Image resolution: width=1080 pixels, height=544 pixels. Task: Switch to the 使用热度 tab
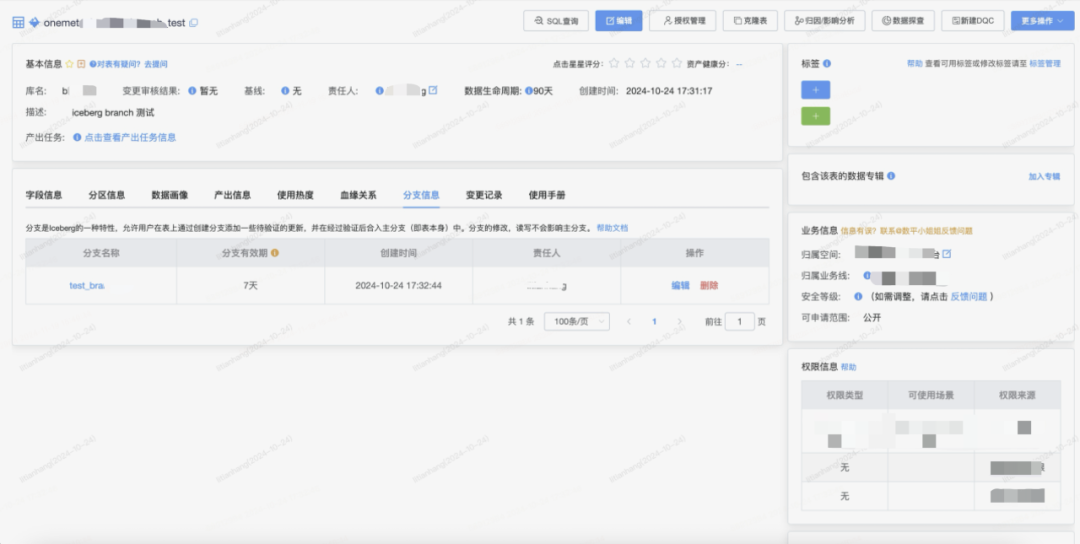tap(295, 196)
